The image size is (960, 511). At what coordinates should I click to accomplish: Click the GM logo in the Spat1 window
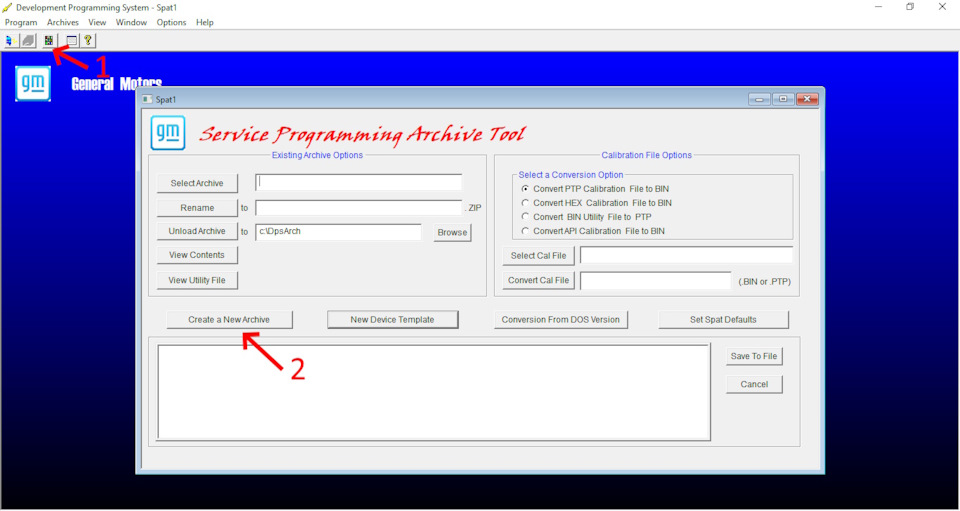[x=168, y=133]
